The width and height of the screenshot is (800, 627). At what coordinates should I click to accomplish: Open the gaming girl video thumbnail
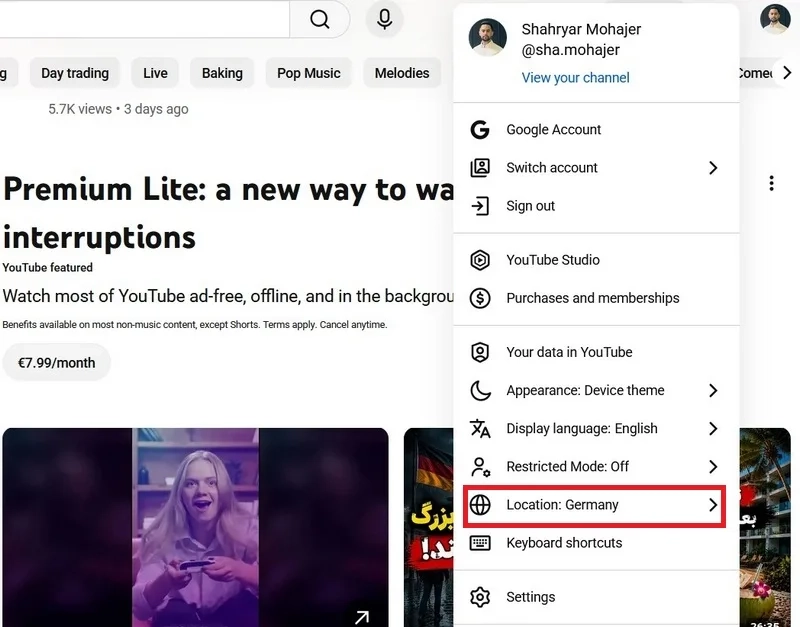coord(195,528)
